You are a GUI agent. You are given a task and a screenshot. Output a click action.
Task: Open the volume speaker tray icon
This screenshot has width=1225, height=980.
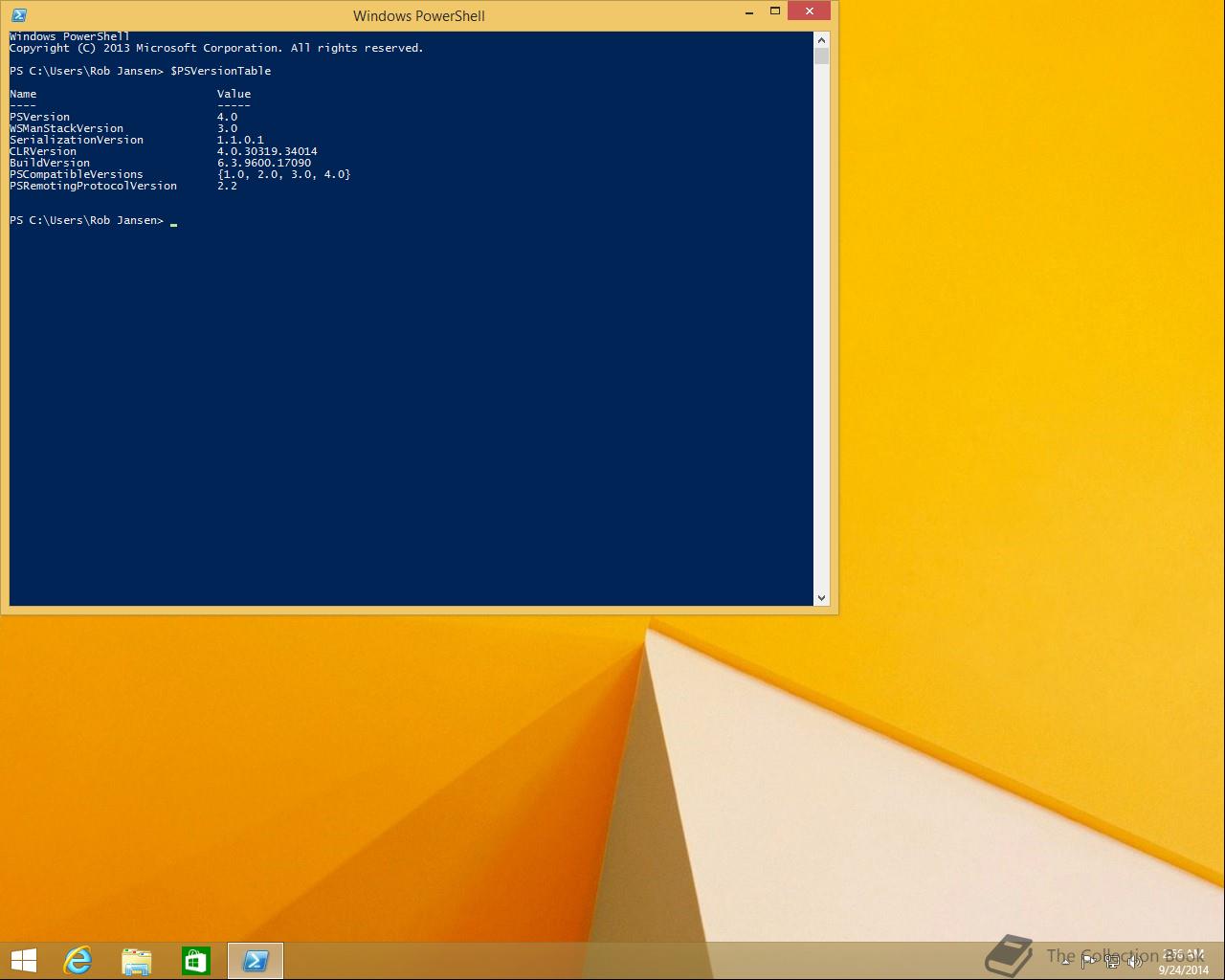[x=1135, y=962]
